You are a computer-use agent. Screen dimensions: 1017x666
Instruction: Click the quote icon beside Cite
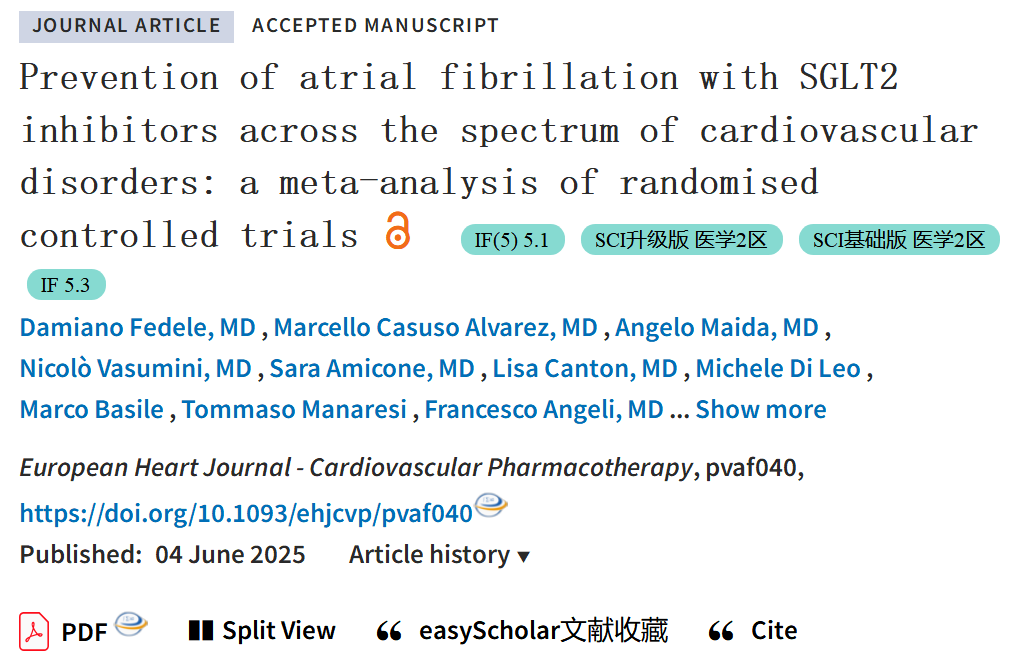tap(721, 631)
